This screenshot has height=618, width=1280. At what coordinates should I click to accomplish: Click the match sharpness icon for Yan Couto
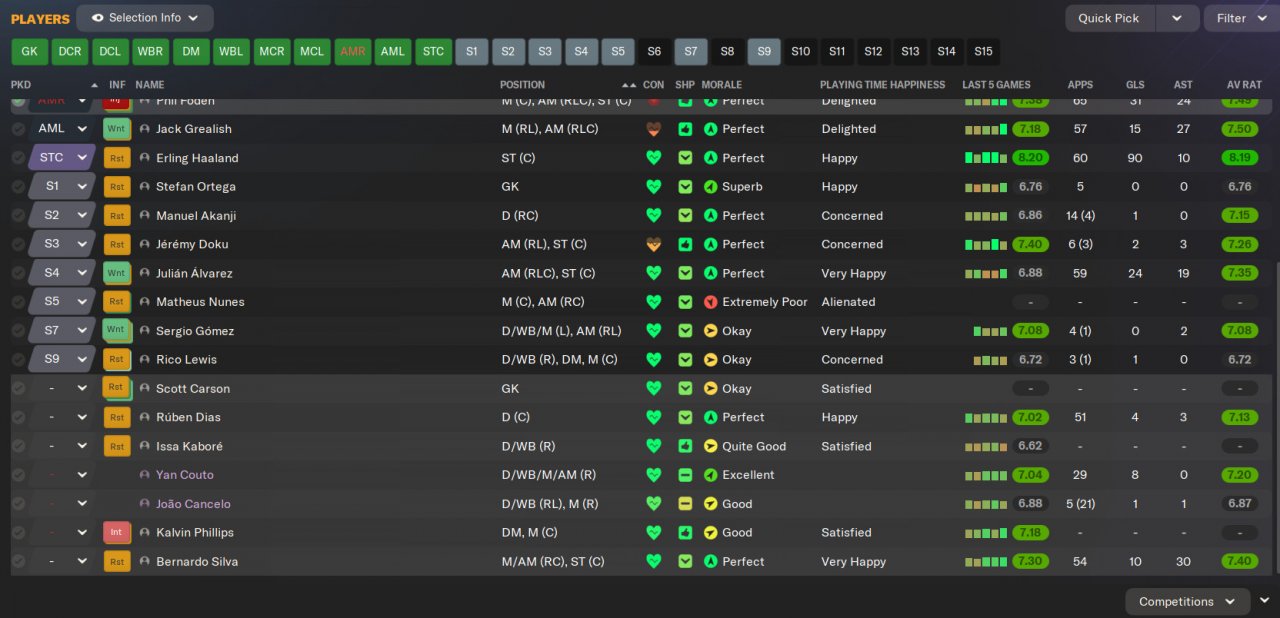point(685,475)
